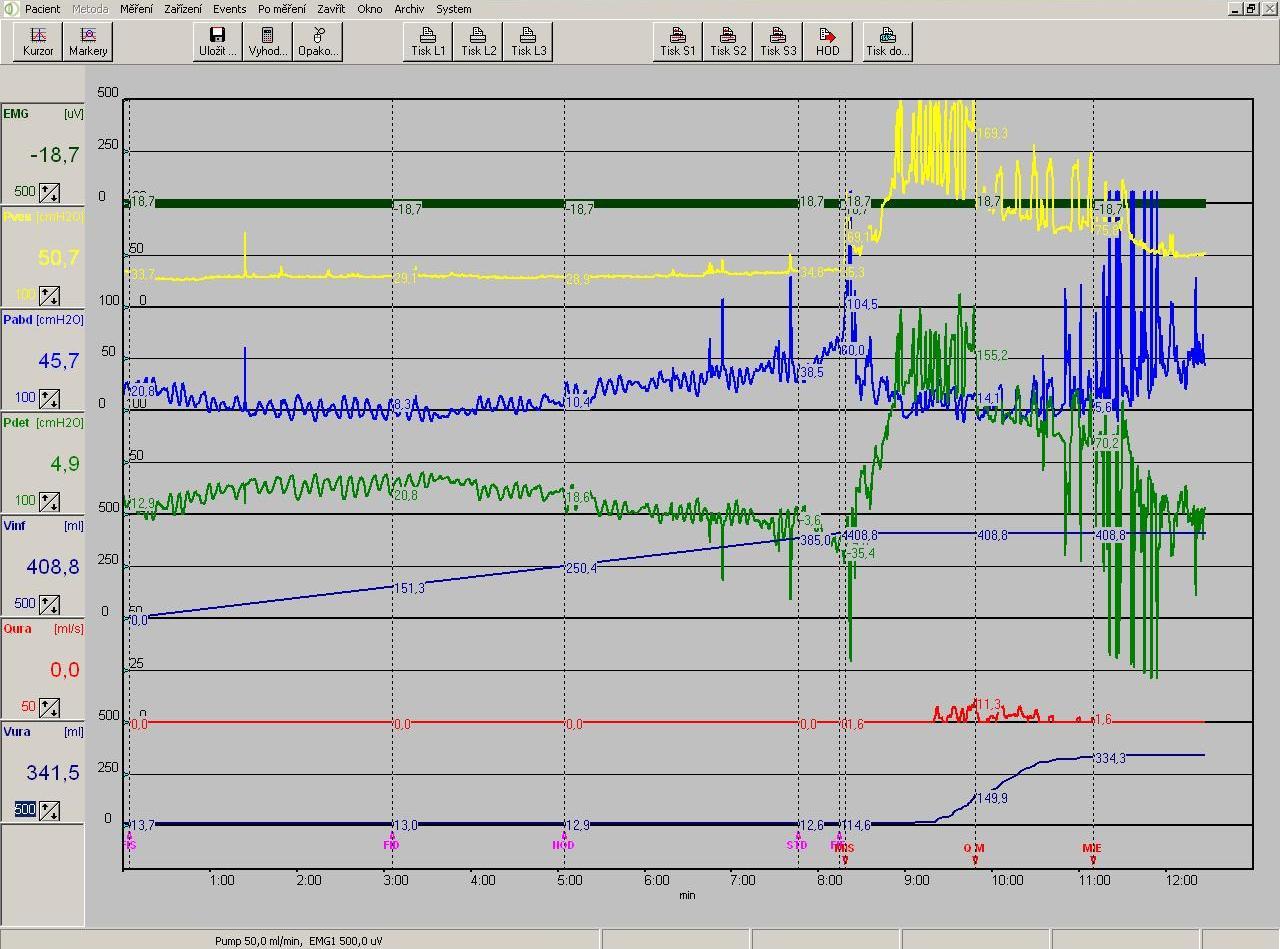Open the Po měření menu

(282, 9)
